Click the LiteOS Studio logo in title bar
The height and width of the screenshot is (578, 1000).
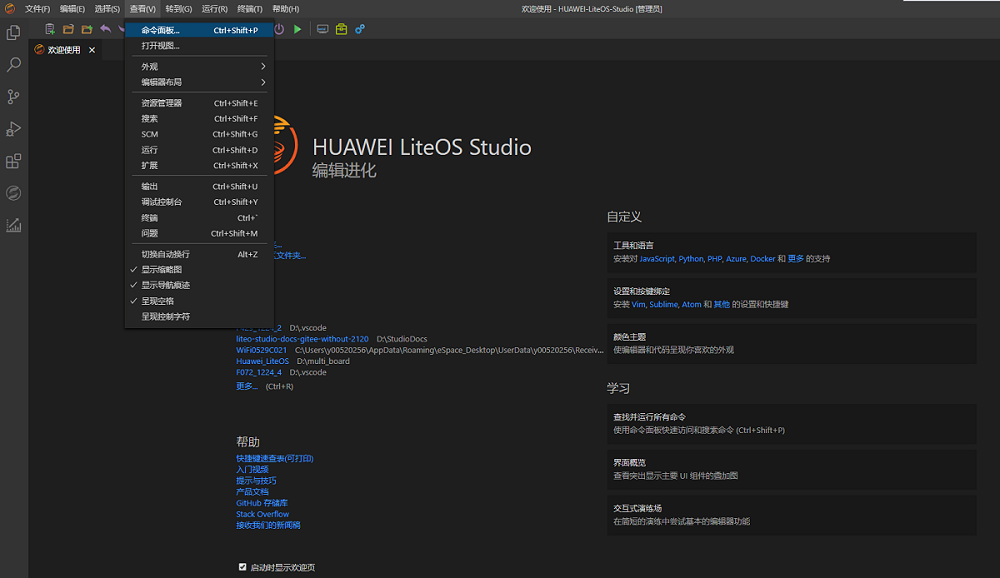pyautogui.click(x=10, y=9)
